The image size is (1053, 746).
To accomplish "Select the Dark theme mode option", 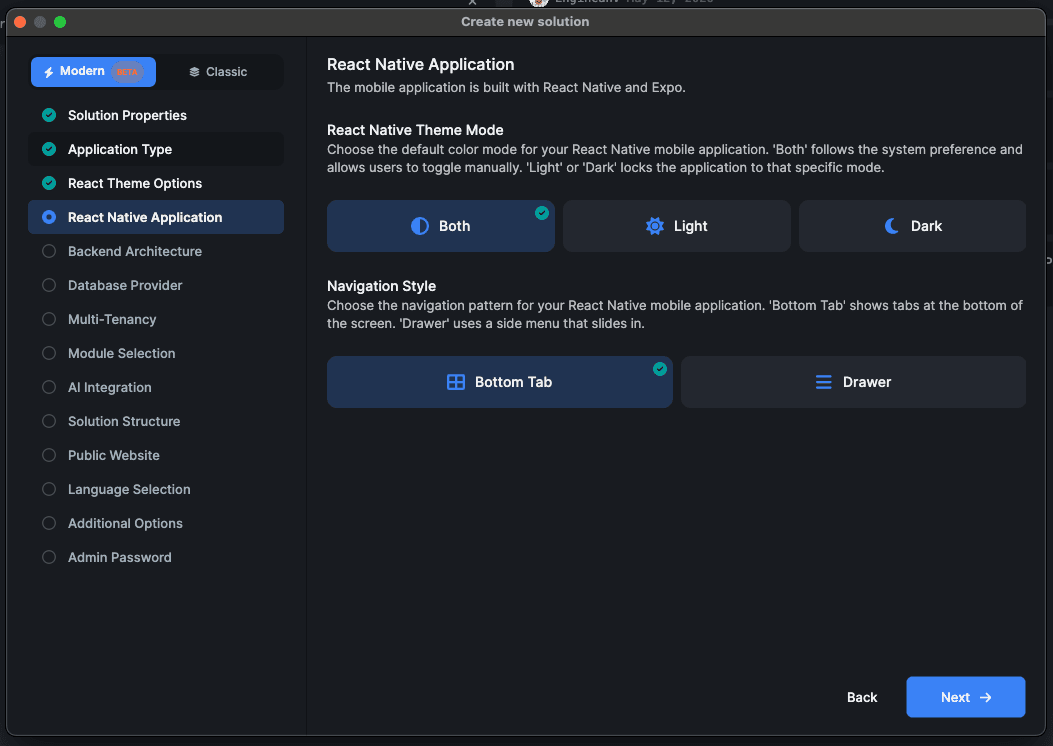I will pos(913,226).
